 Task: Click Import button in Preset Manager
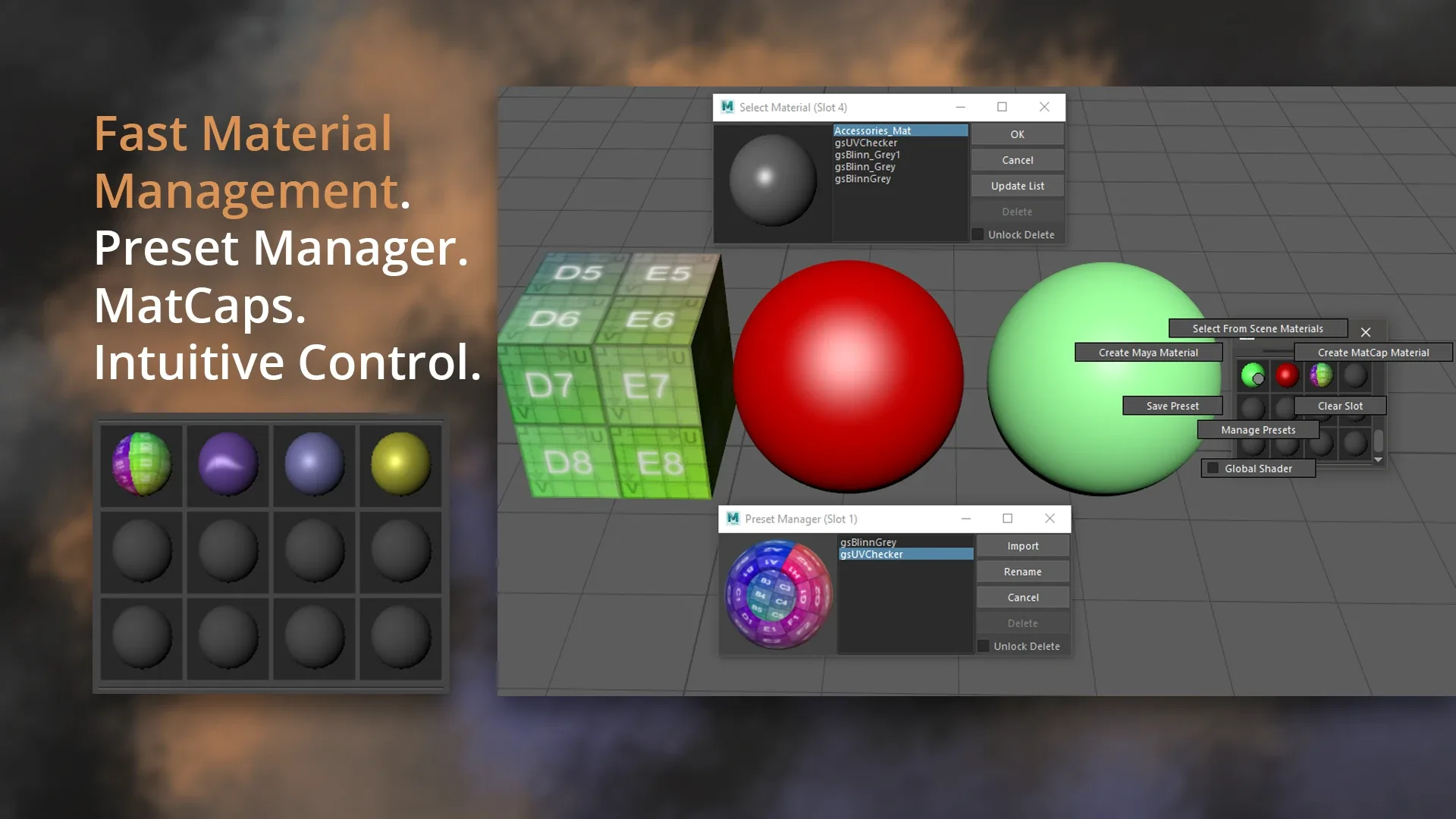point(1022,545)
